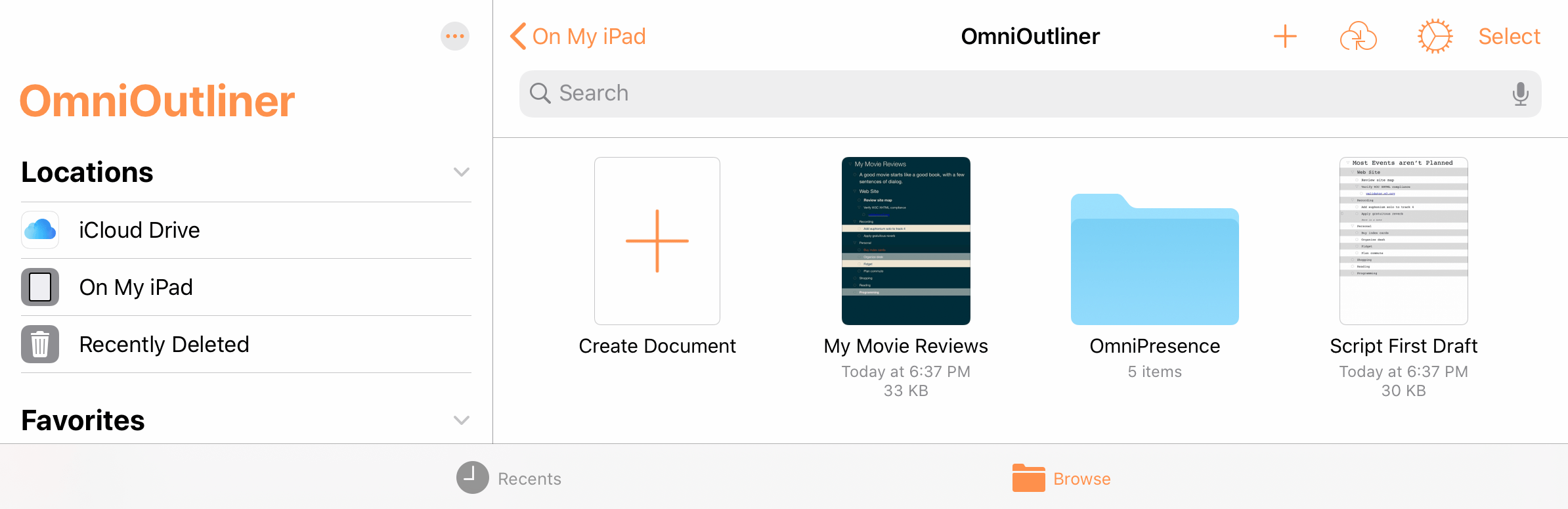Screen dimensions: 1568x509
Task: Open Script First Draft document thumbnail
Action: [x=1404, y=241]
